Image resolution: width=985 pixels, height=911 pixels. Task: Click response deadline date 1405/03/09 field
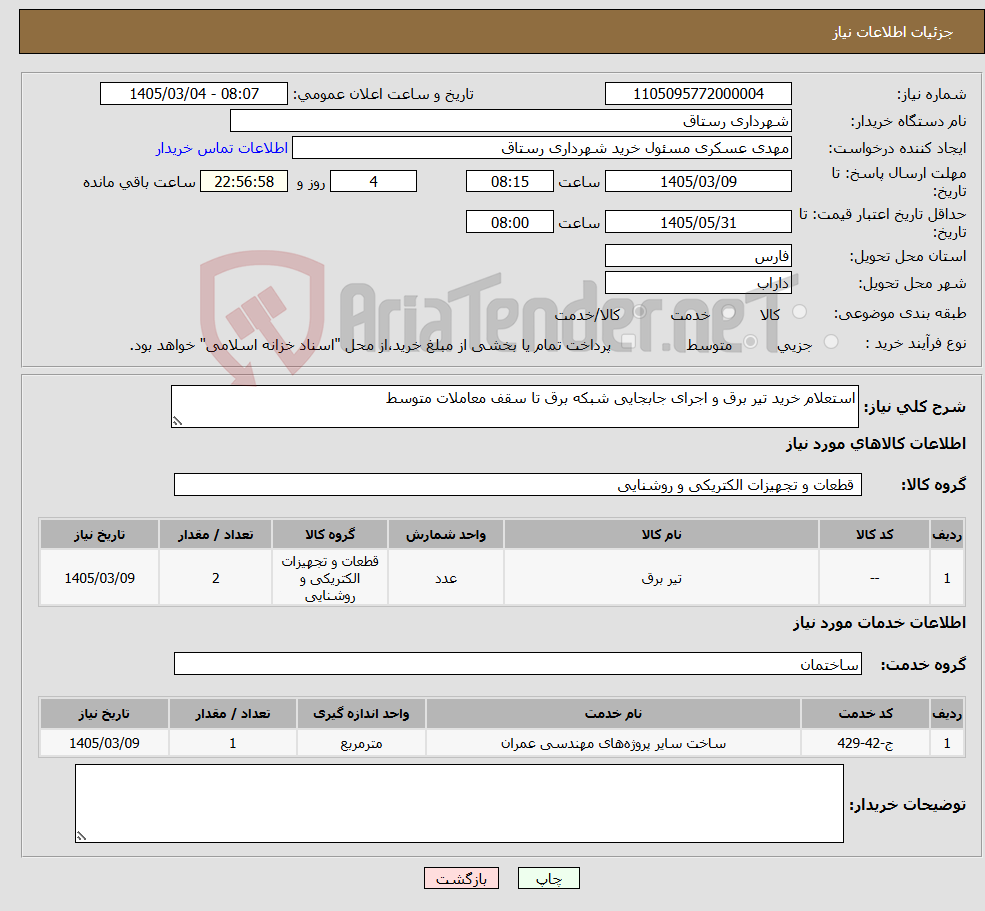[698, 182]
